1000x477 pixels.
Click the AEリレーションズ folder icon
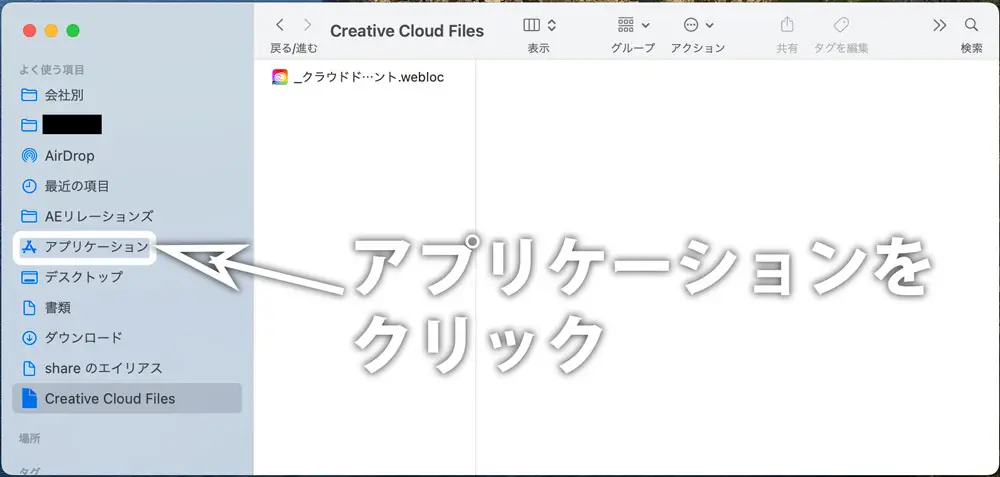point(29,216)
